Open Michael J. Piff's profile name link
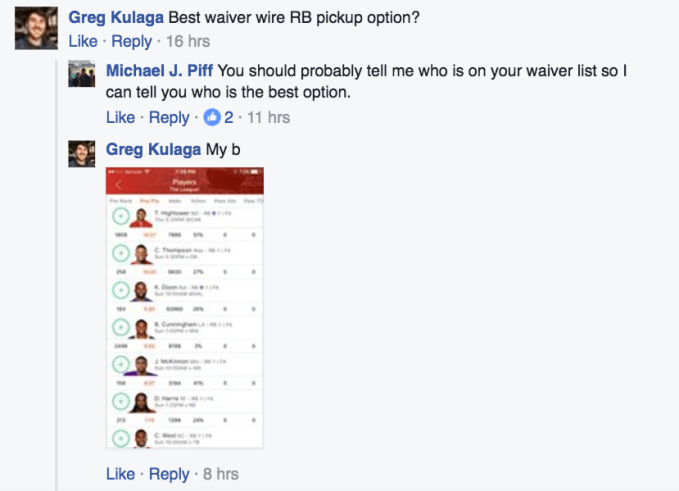Image resolution: width=679 pixels, height=491 pixels. 159,70
